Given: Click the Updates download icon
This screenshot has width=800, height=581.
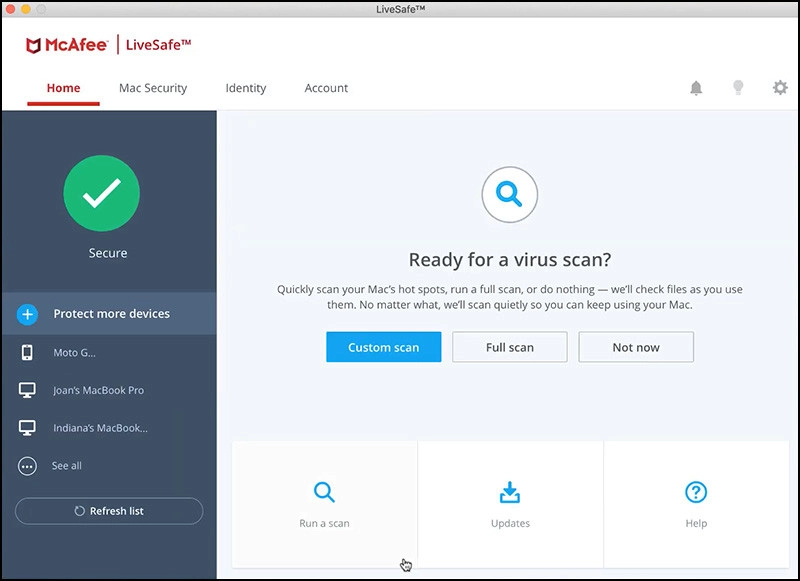Looking at the screenshot, I should (510, 492).
